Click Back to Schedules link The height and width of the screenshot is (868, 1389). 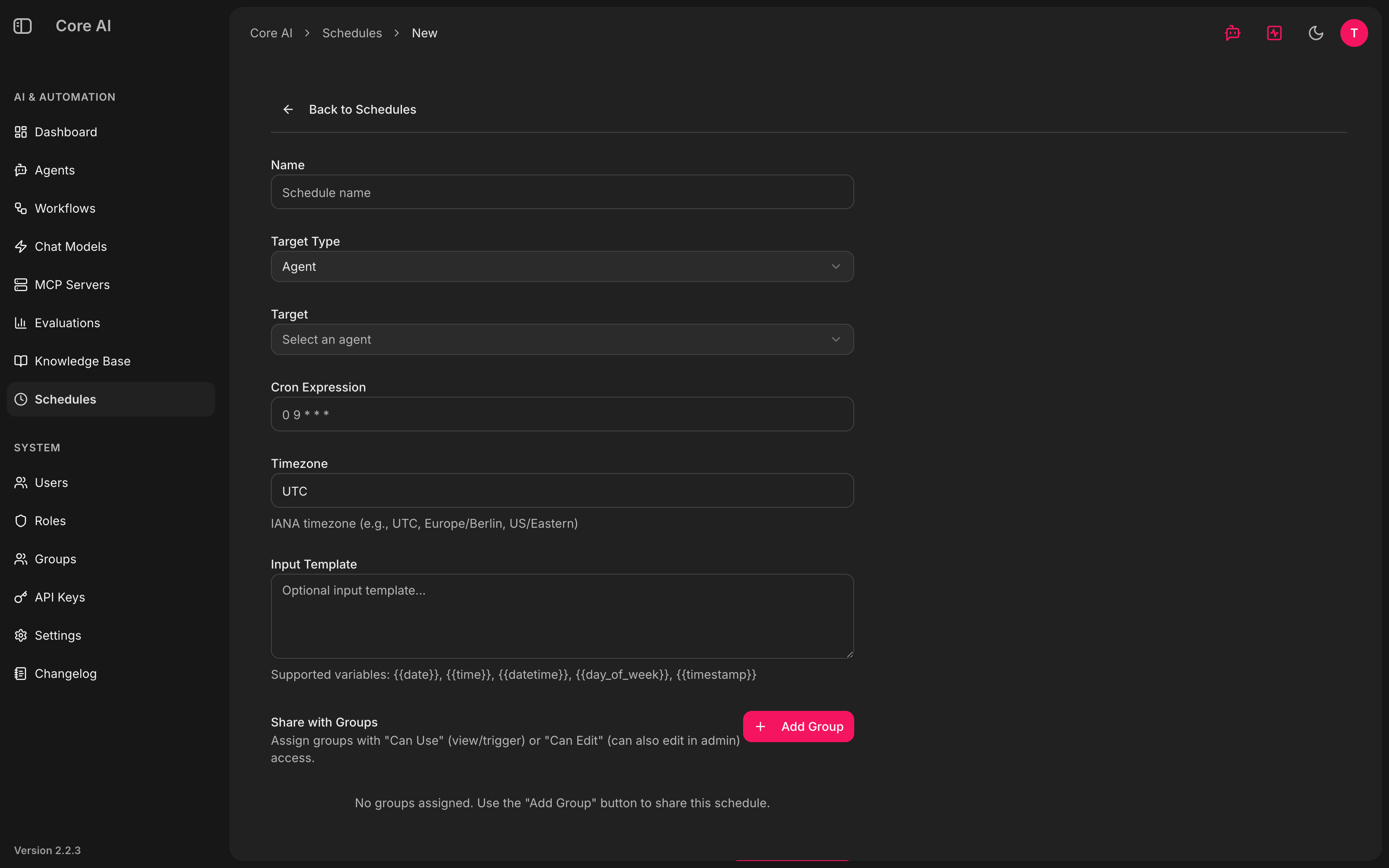click(x=349, y=109)
